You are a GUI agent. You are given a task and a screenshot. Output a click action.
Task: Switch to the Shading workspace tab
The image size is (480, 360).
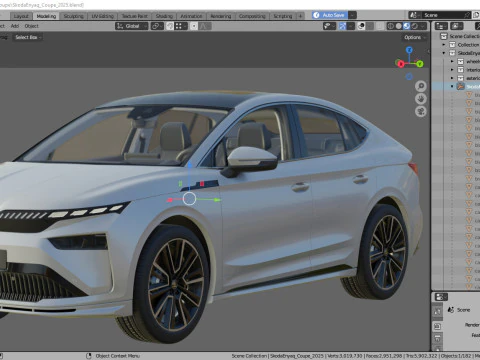point(164,16)
